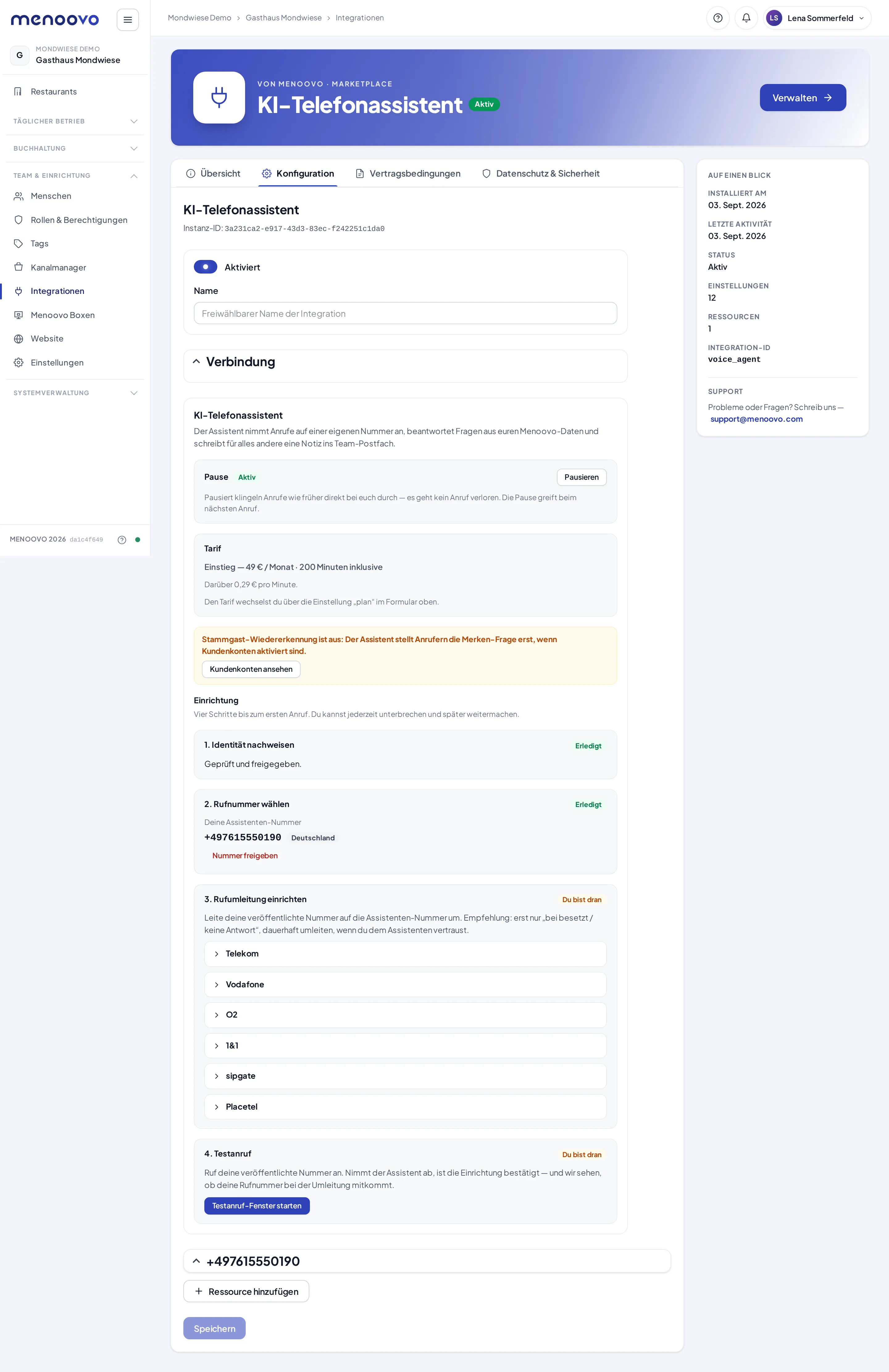889x1372 pixels.
Task: Collapse the Team & Einrichtung section
Action: [x=75, y=175]
